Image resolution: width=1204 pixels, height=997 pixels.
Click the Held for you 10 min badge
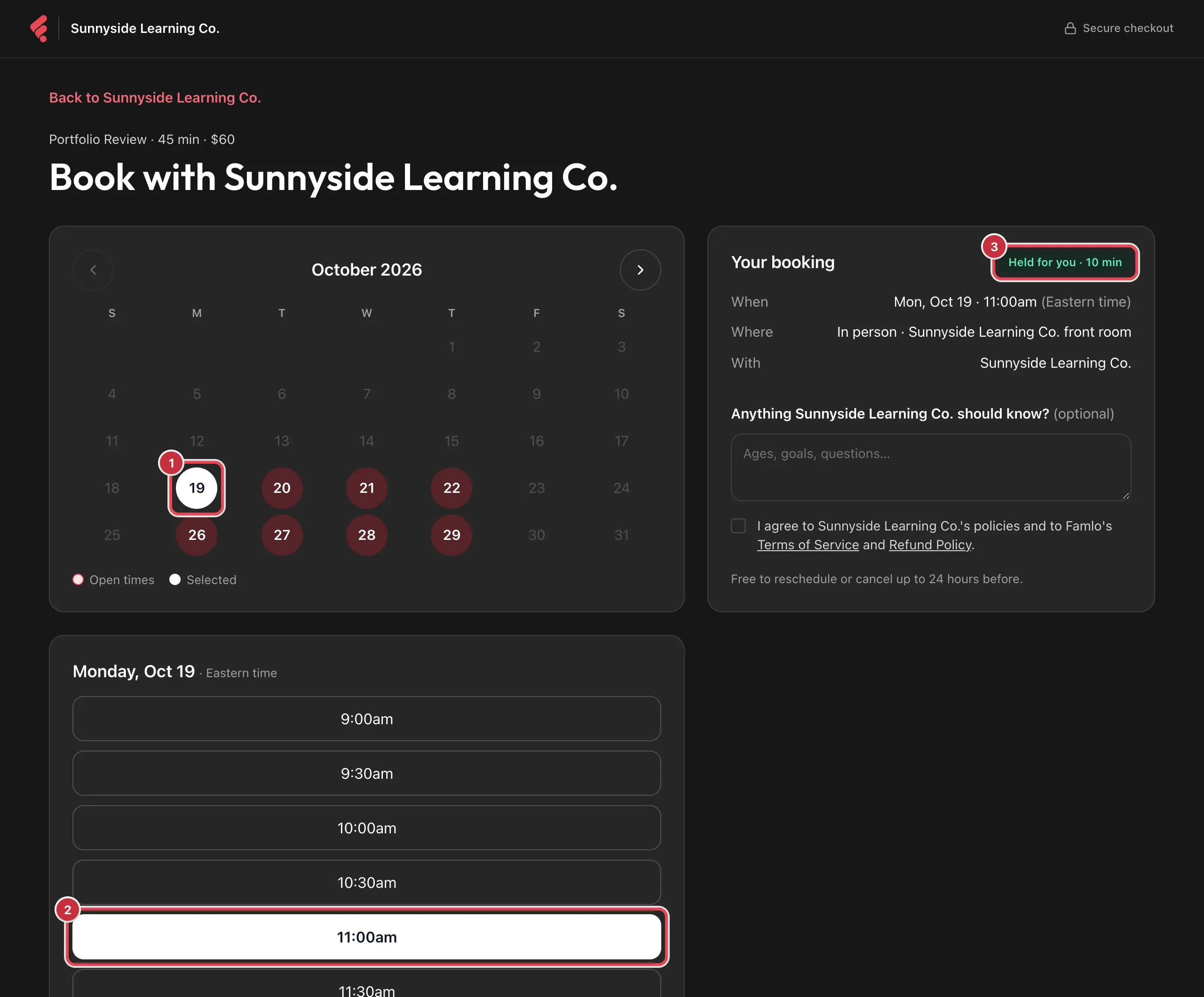tap(1065, 262)
